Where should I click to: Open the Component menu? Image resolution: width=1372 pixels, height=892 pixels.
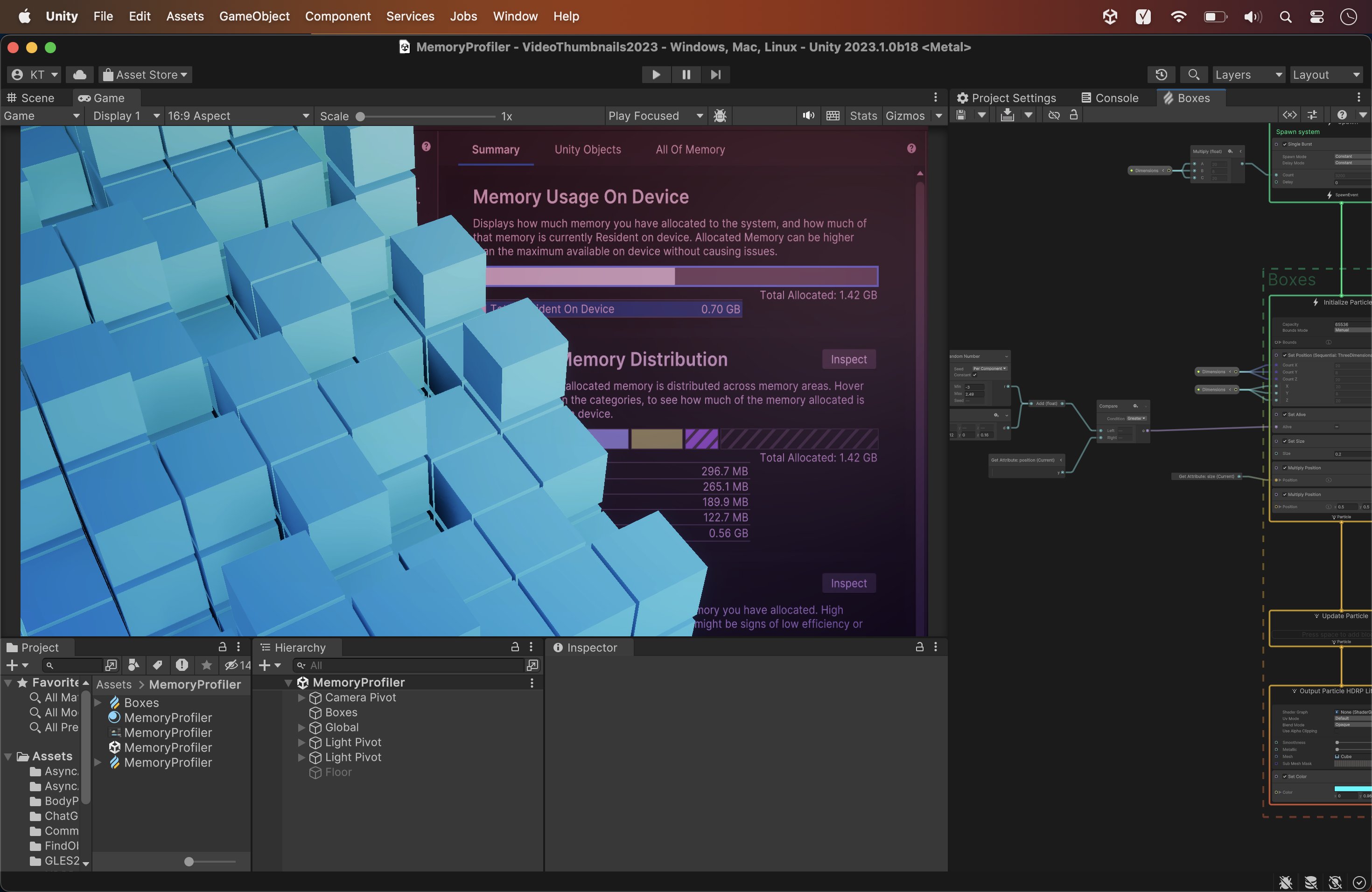pos(338,16)
